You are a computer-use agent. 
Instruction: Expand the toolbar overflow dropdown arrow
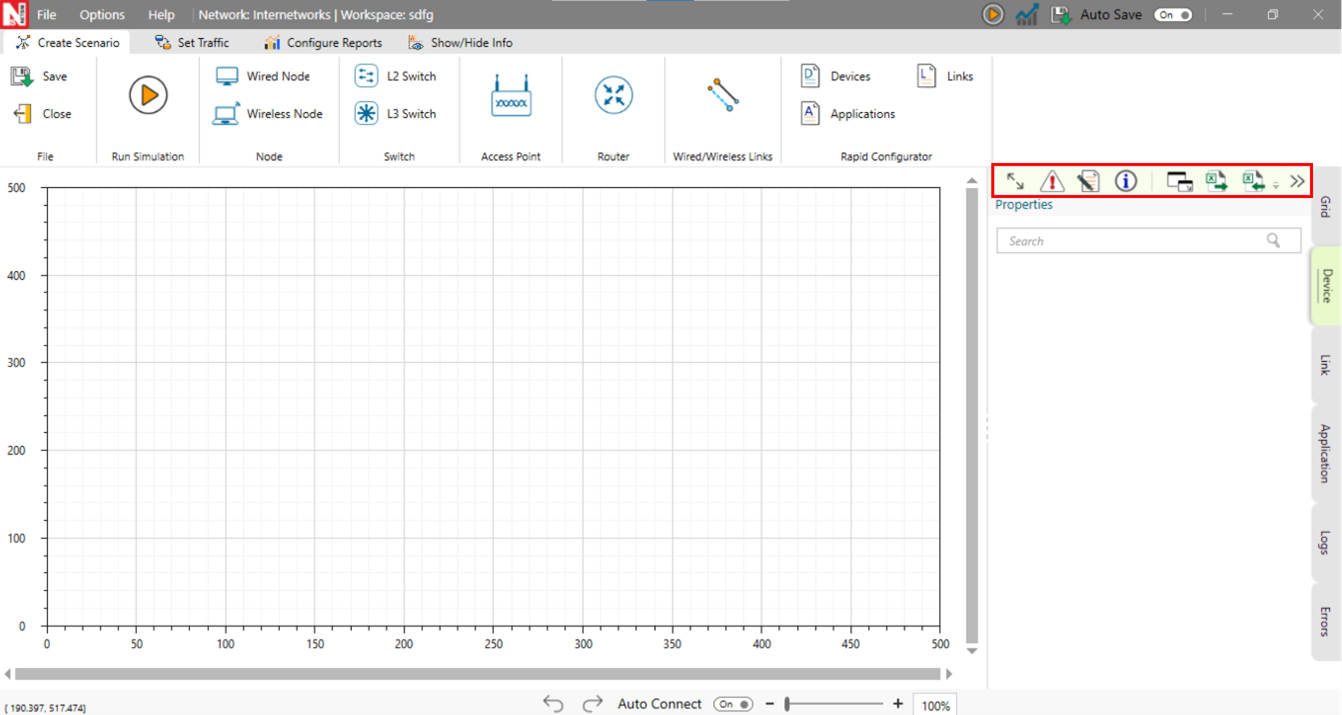pos(1276,186)
